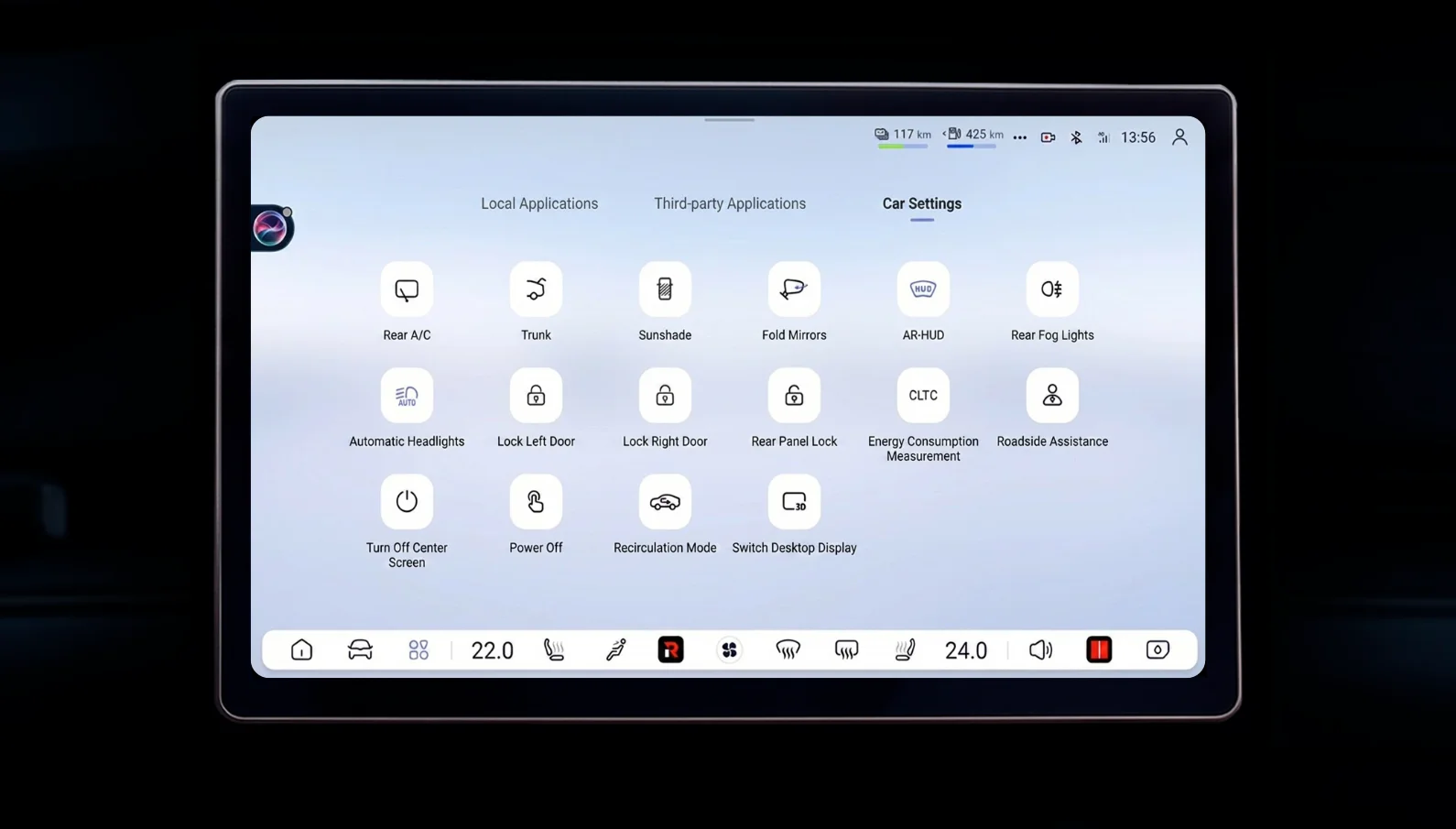
Task: Tap the Trunk icon
Action: (536, 289)
